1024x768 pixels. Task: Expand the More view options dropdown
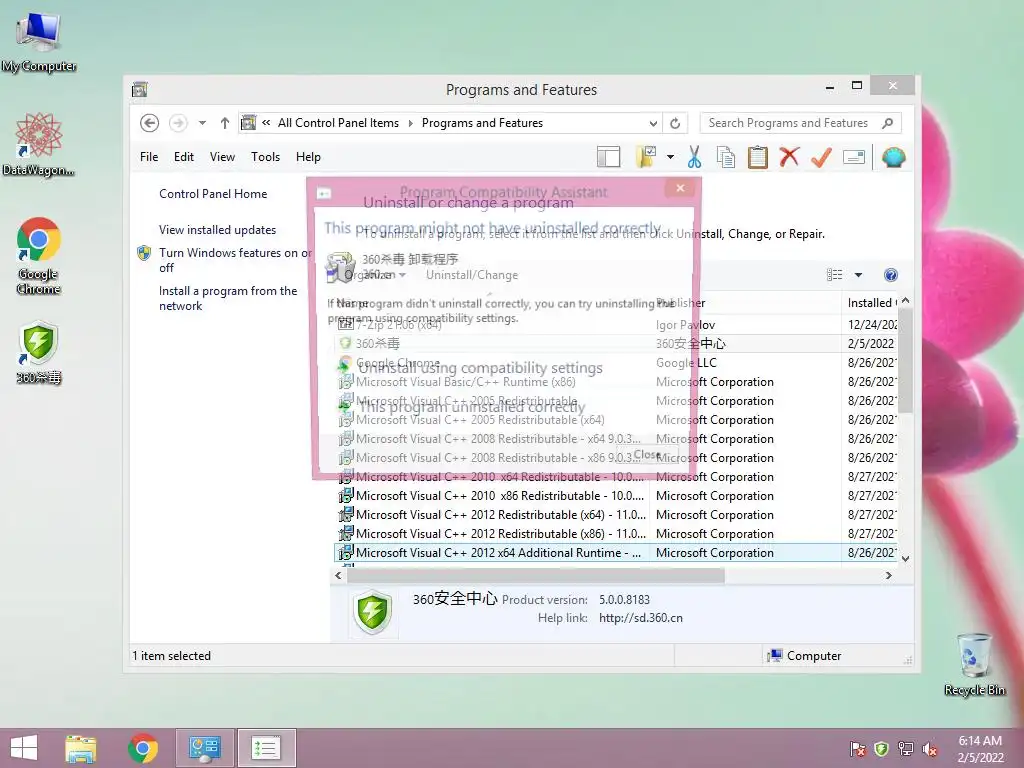pyautogui.click(x=858, y=275)
